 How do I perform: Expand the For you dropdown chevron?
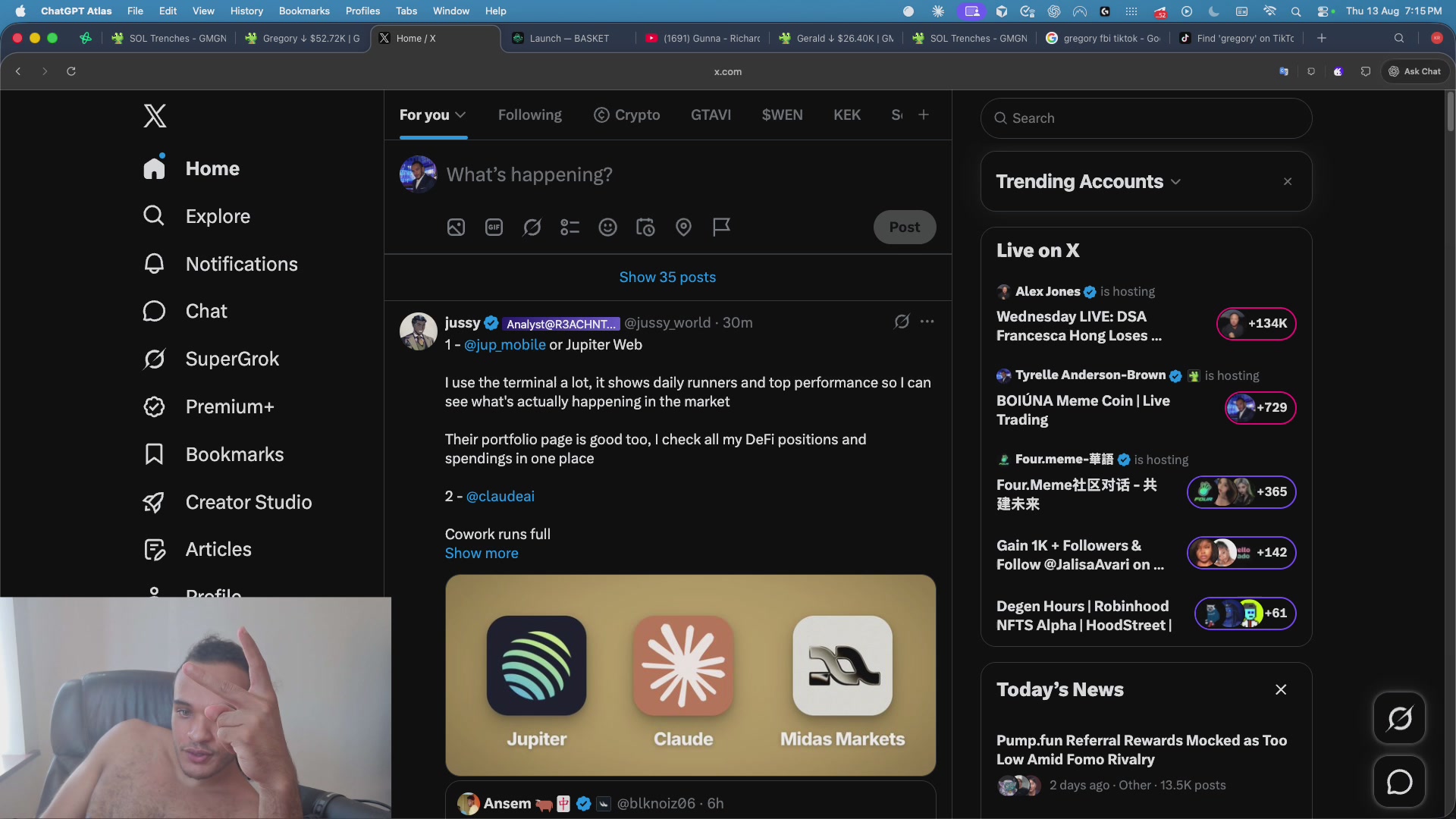(x=460, y=115)
